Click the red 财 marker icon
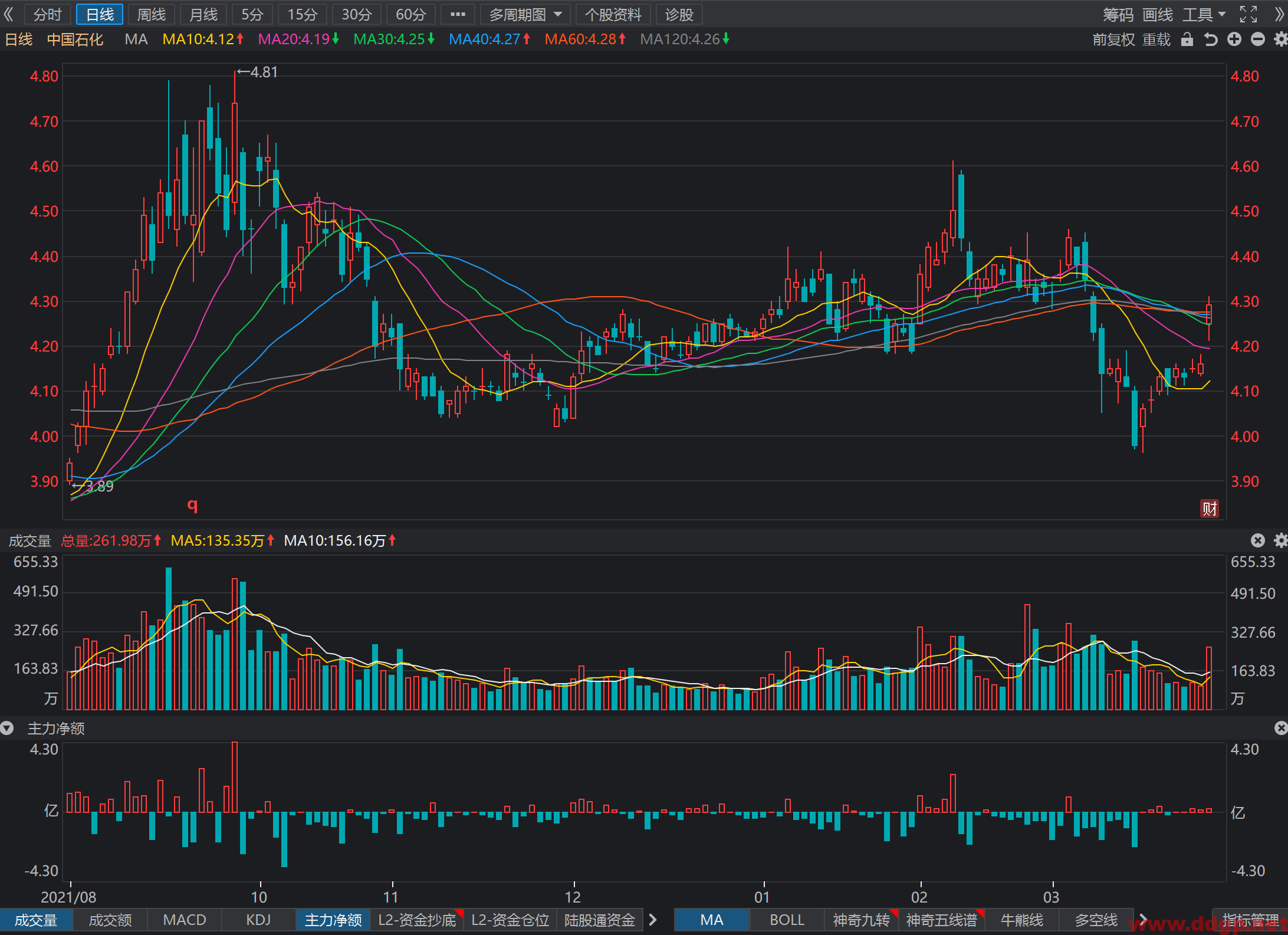The width and height of the screenshot is (1288, 935). (x=1210, y=508)
